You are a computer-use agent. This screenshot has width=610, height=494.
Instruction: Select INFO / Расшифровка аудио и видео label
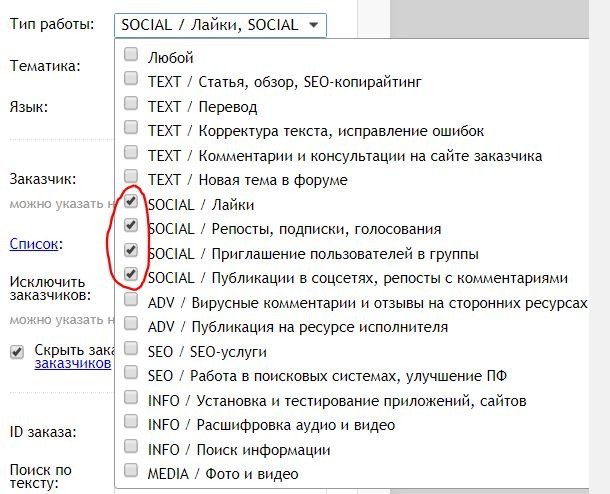coord(271,425)
